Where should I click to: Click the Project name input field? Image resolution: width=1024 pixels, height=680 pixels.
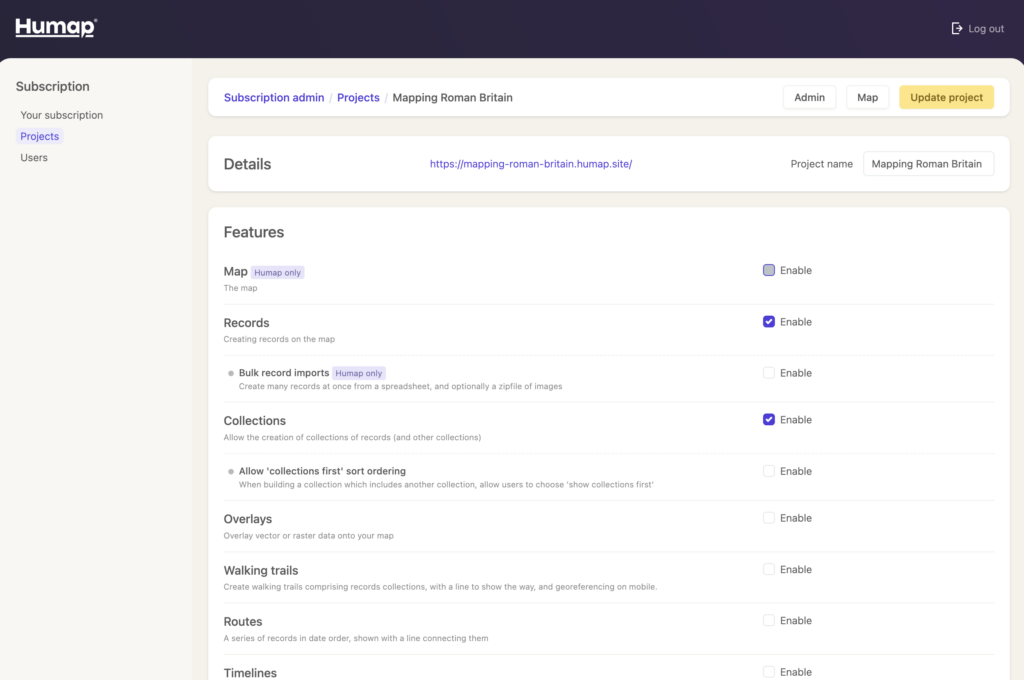(x=928, y=164)
